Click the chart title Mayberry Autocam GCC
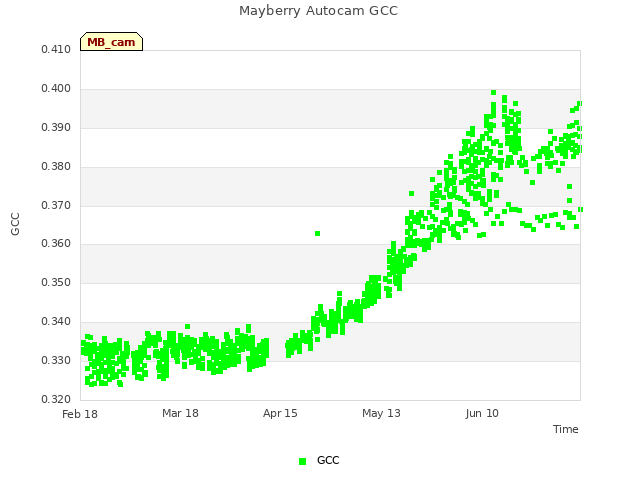 [x=318, y=11]
